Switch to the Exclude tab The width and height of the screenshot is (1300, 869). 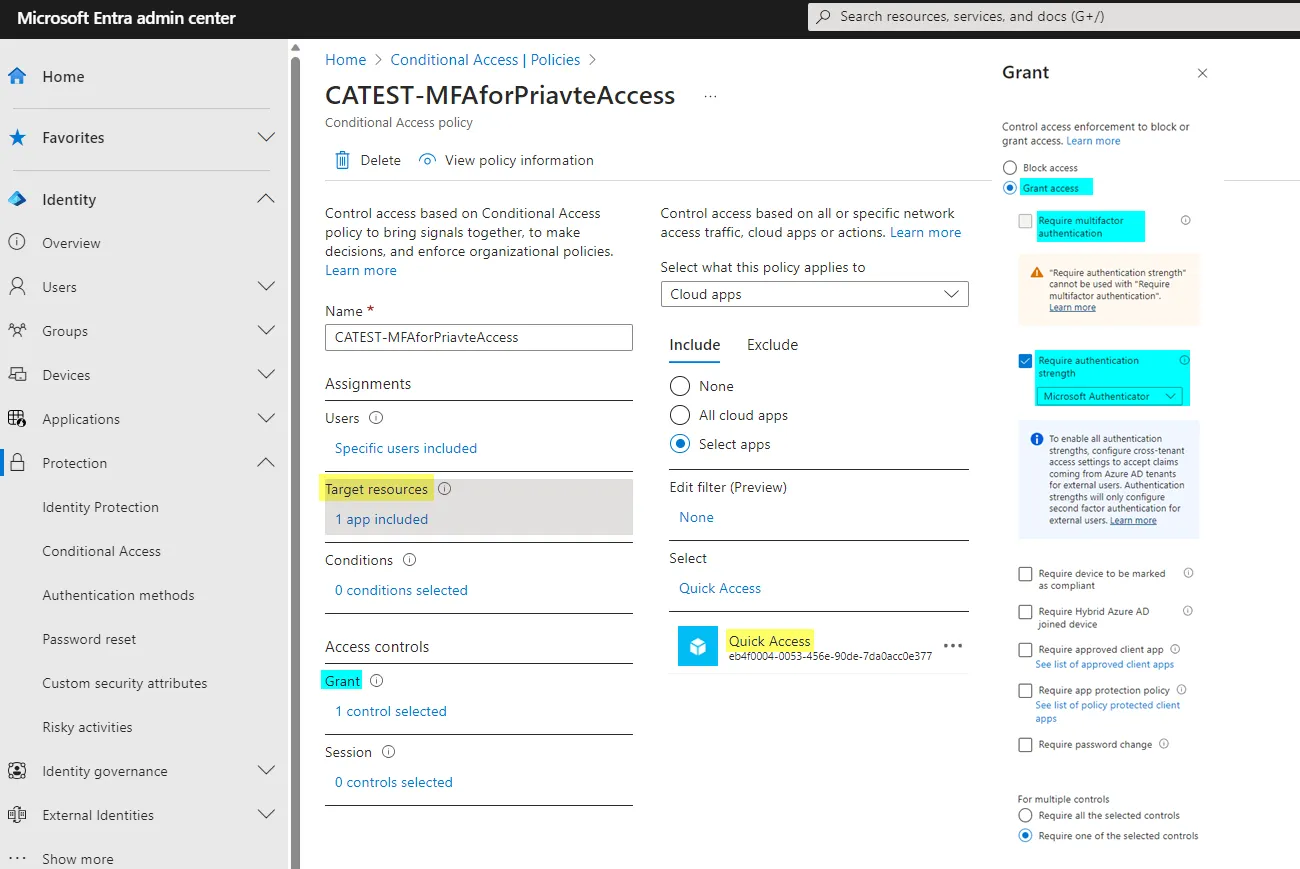(x=772, y=345)
